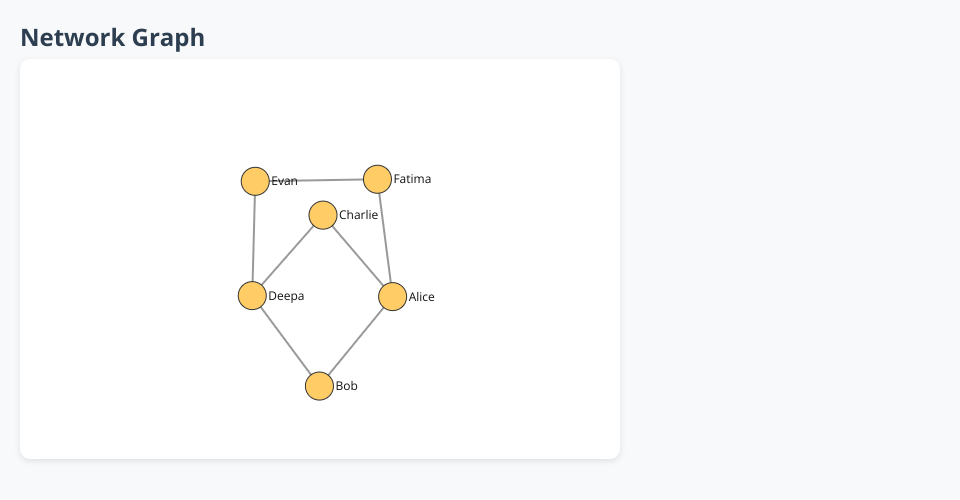Screen dimensions: 960x500
Task: Select the edge between Deepa and Bob
Action: click(285, 341)
